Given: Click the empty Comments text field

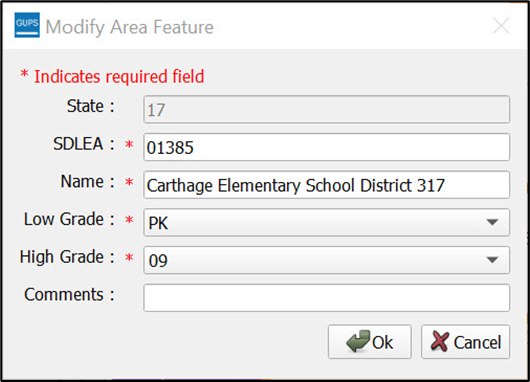Looking at the screenshot, I should pos(327,298).
